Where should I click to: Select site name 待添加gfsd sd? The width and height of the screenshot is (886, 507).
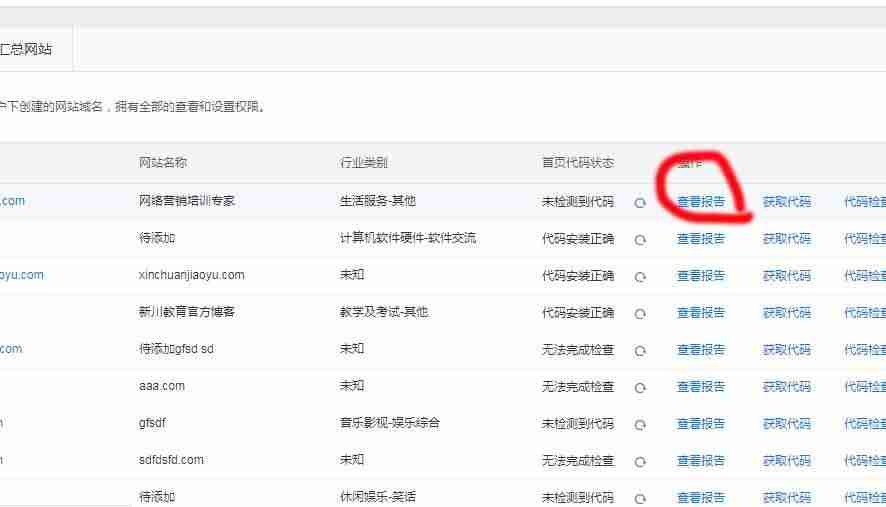pos(176,349)
